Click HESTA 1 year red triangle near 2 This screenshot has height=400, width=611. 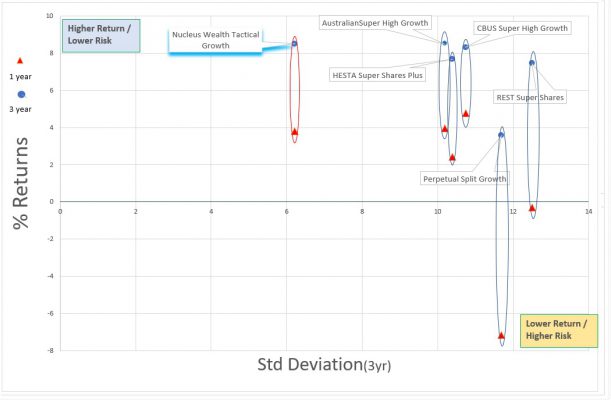pos(452,157)
